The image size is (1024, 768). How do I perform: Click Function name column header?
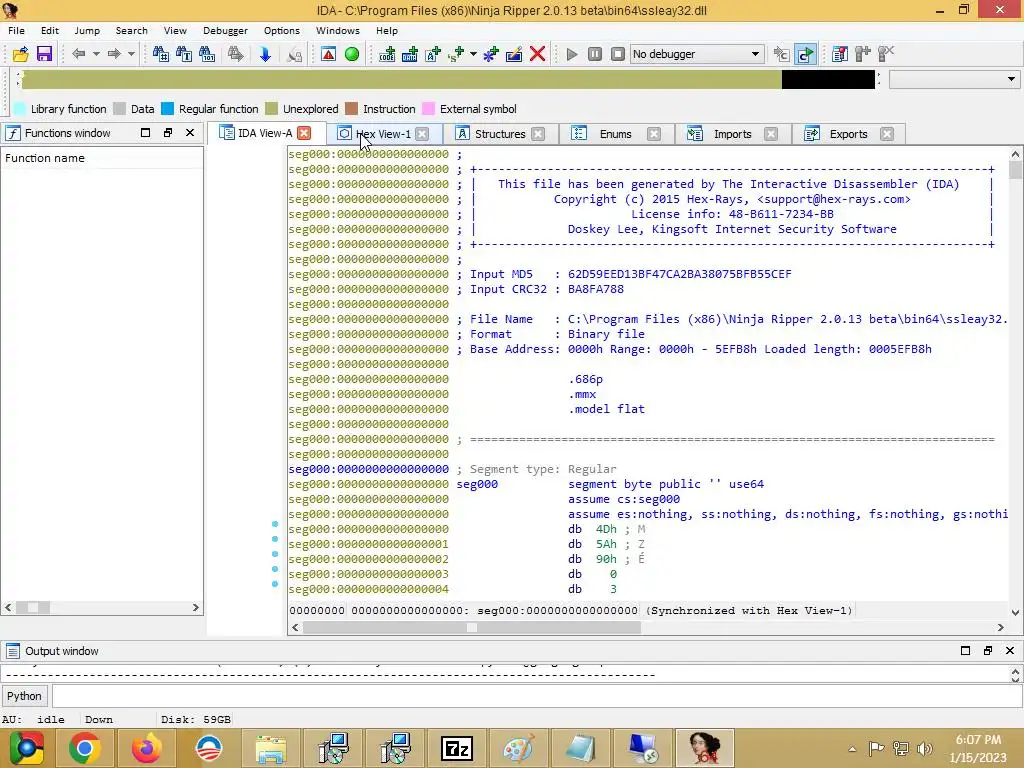pos(102,158)
